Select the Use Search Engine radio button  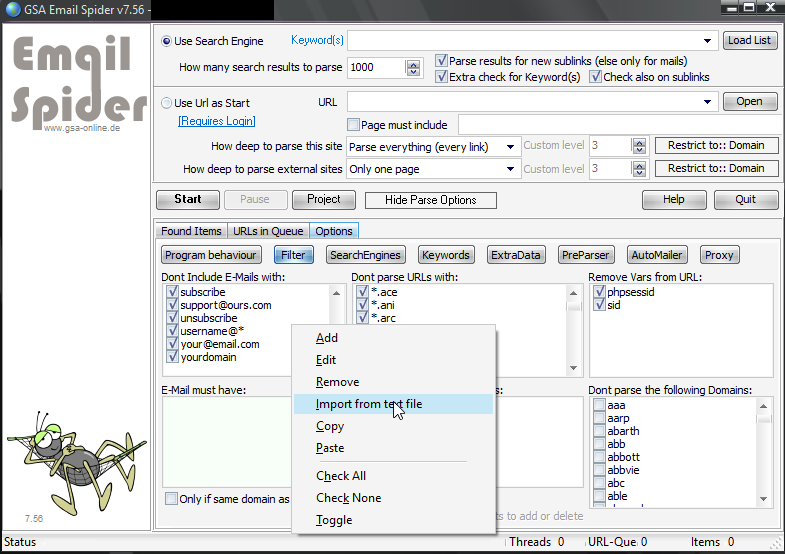(x=166, y=41)
